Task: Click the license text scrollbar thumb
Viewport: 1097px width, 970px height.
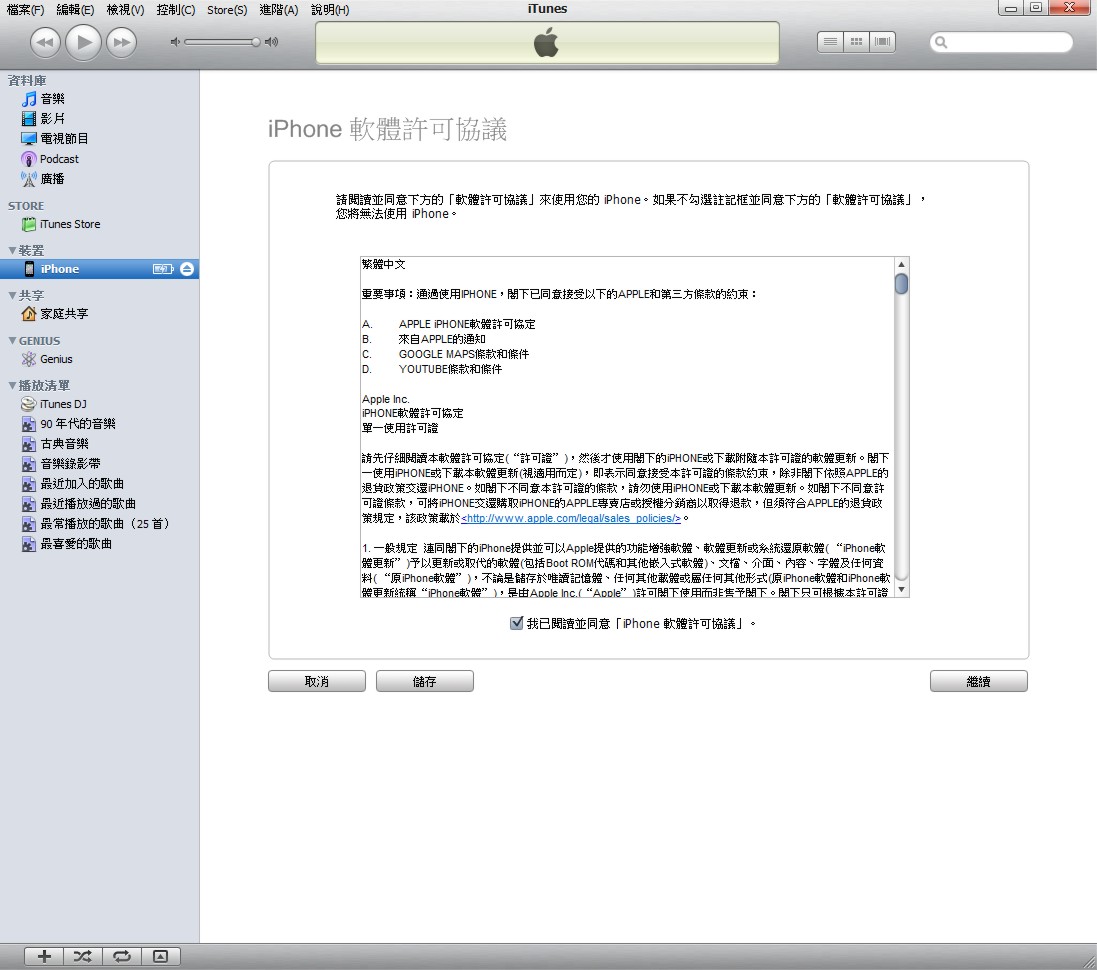Action: coord(902,283)
